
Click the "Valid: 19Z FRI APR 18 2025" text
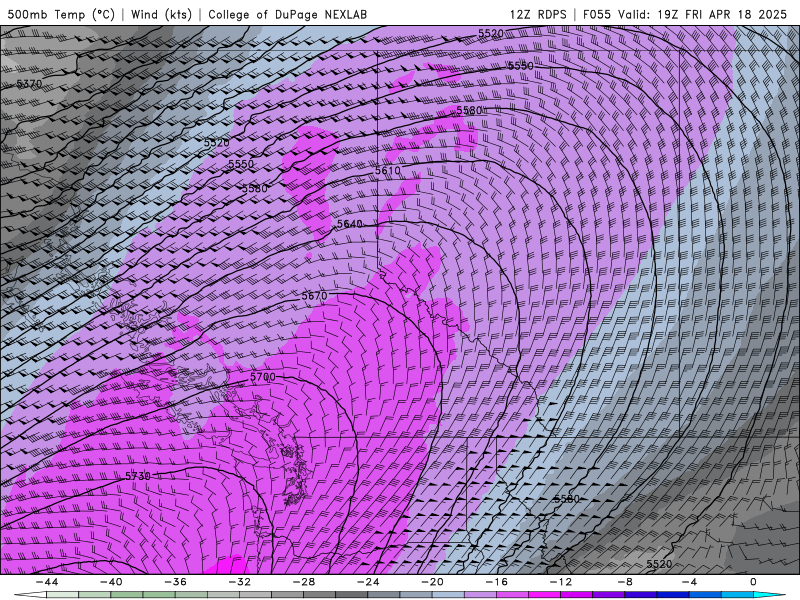[x=702, y=14]
